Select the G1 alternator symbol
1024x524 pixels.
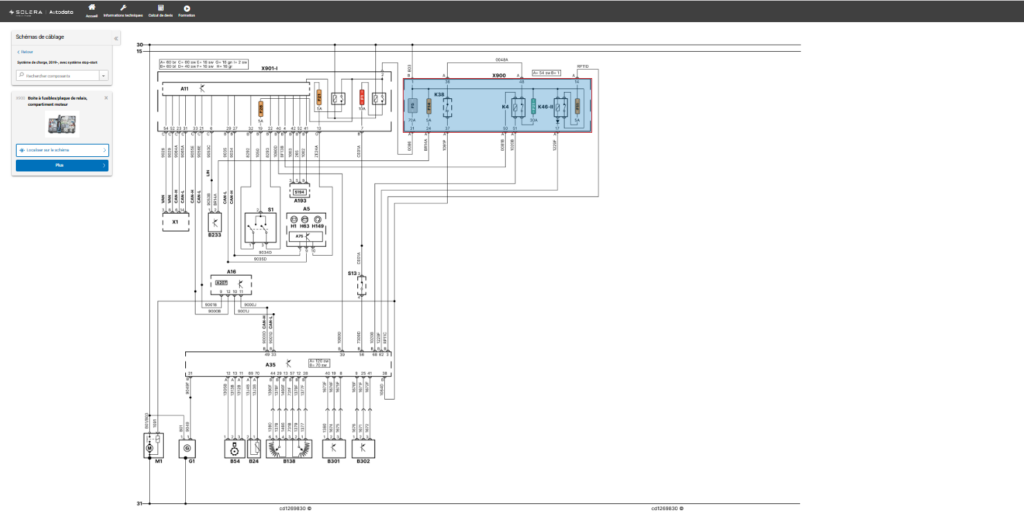point(187,448)
